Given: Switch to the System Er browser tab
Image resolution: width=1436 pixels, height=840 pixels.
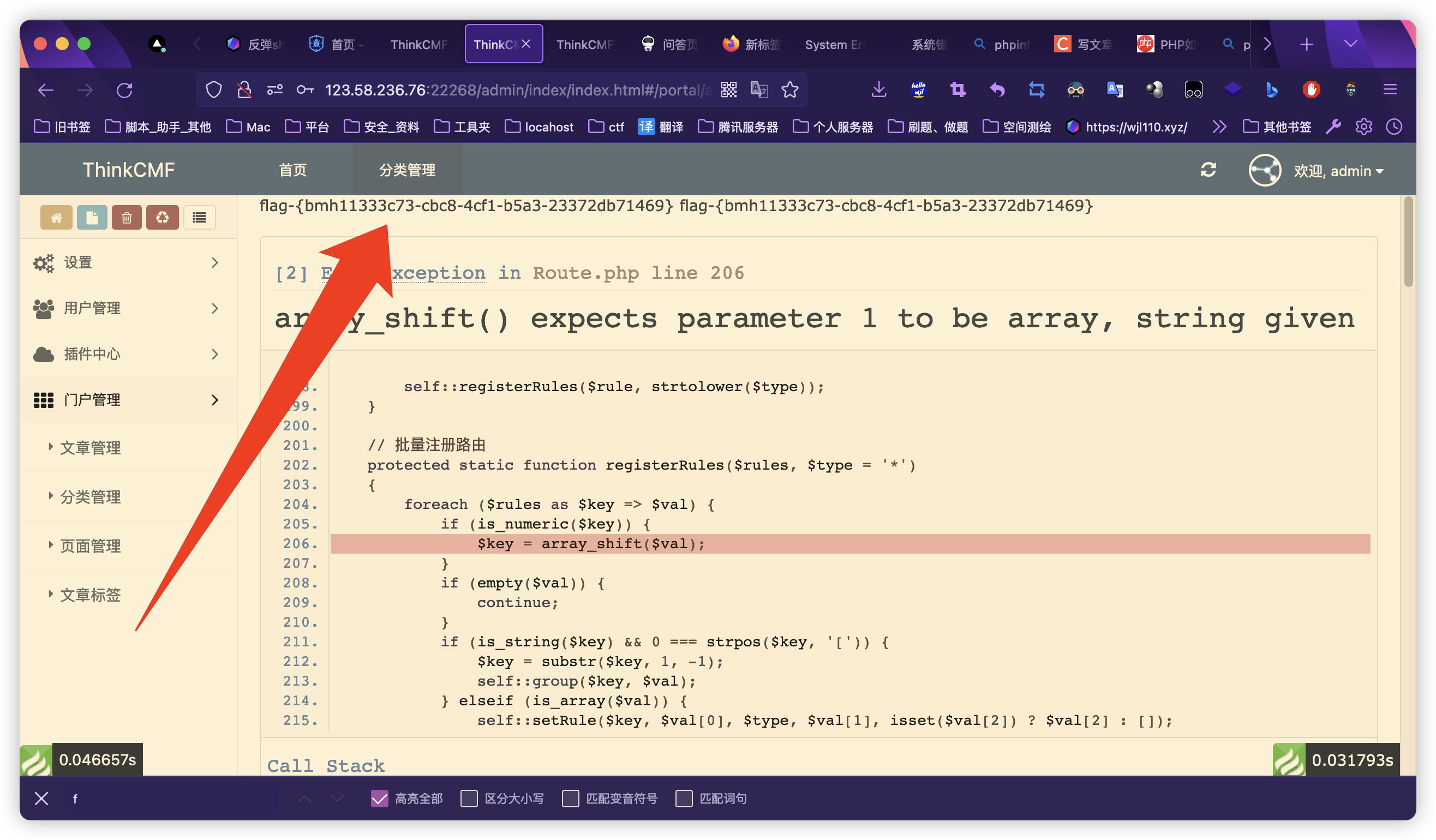Looking at the screenshot, I should [835, 44].
